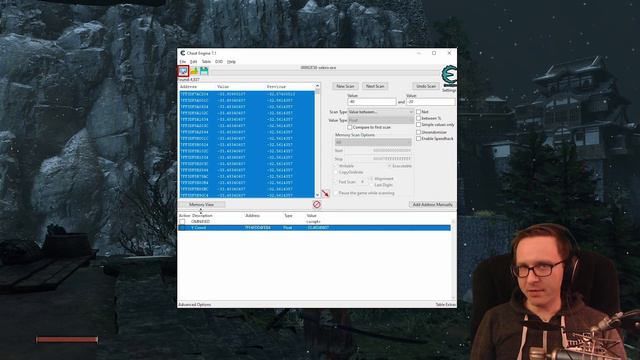Check Simple values only
Viewport: 640px width, 360px height.
click(418, 124)
